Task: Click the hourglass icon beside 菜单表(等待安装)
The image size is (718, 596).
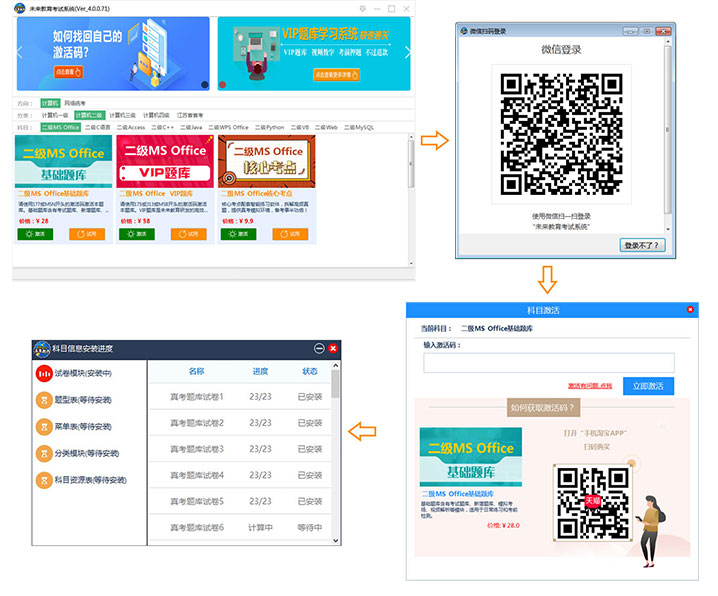Action: point(44,427)
